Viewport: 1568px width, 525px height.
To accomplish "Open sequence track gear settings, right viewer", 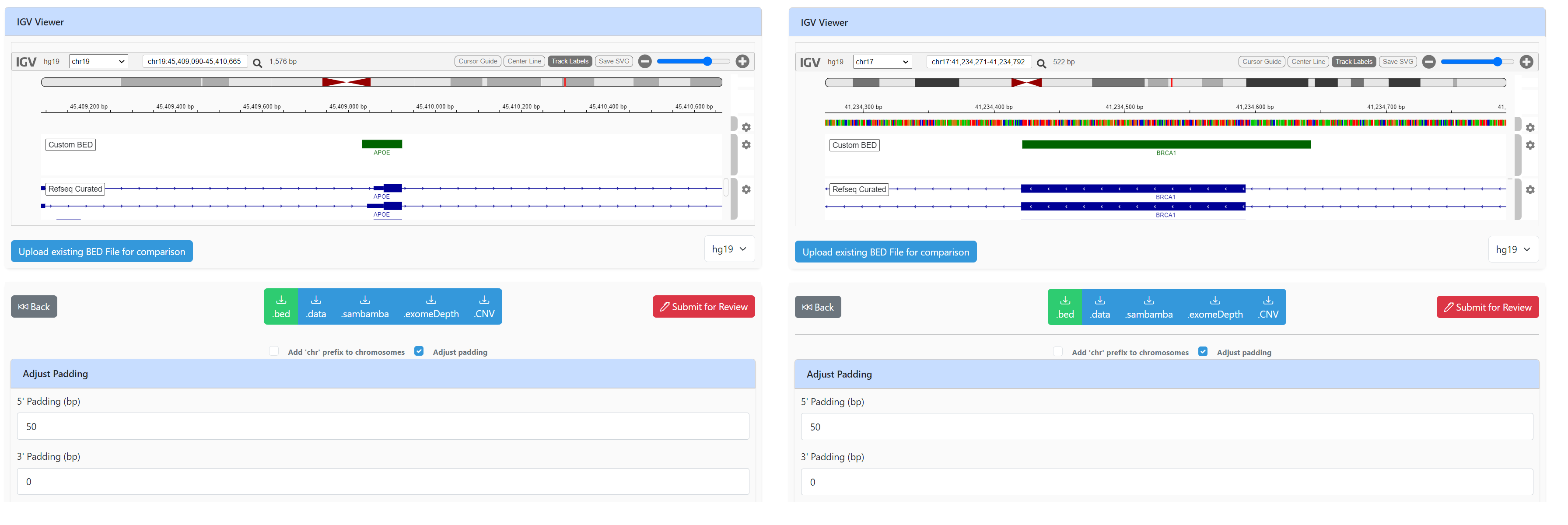I will click(1530, 128).
